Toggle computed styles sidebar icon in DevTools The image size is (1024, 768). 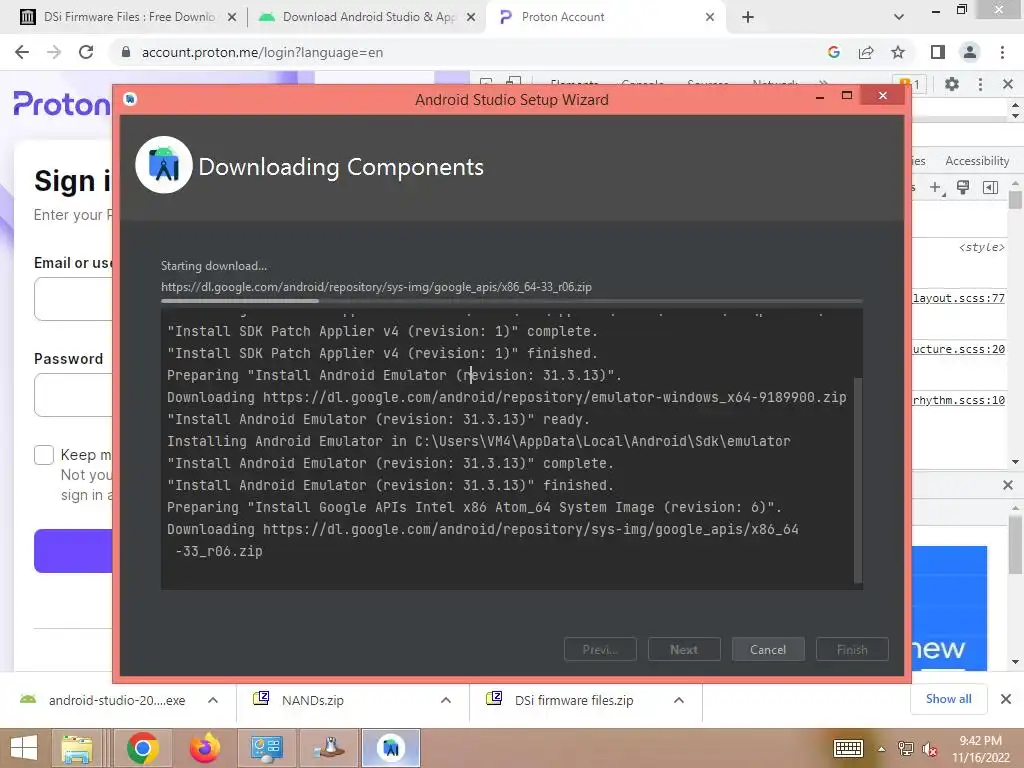990,188
